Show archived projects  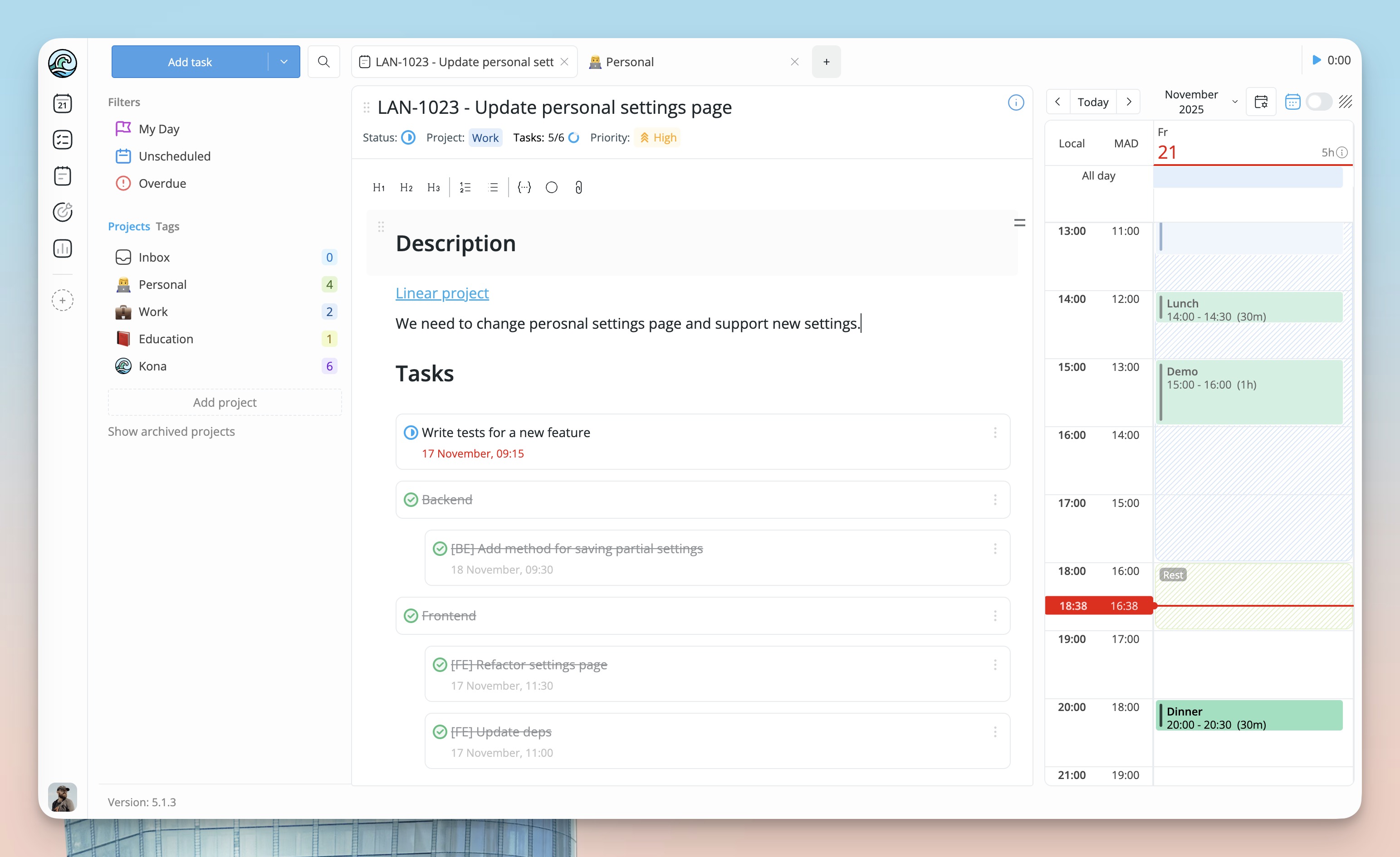point(171,432)
